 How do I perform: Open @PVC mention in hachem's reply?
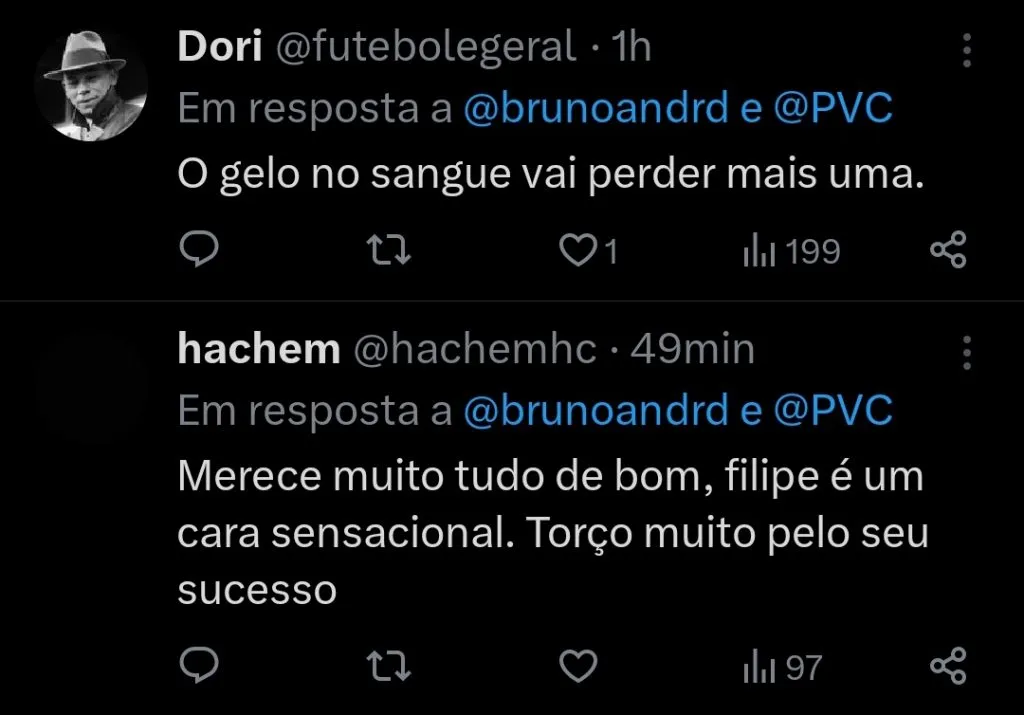tap(832, 411)
